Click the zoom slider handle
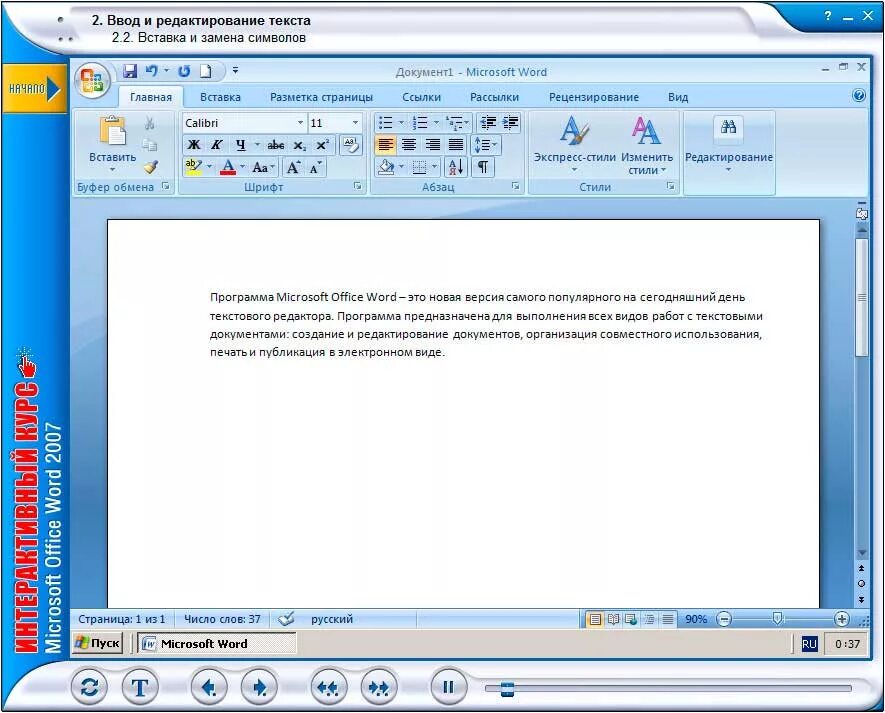The image size is (885, 713). coord(777,619)
